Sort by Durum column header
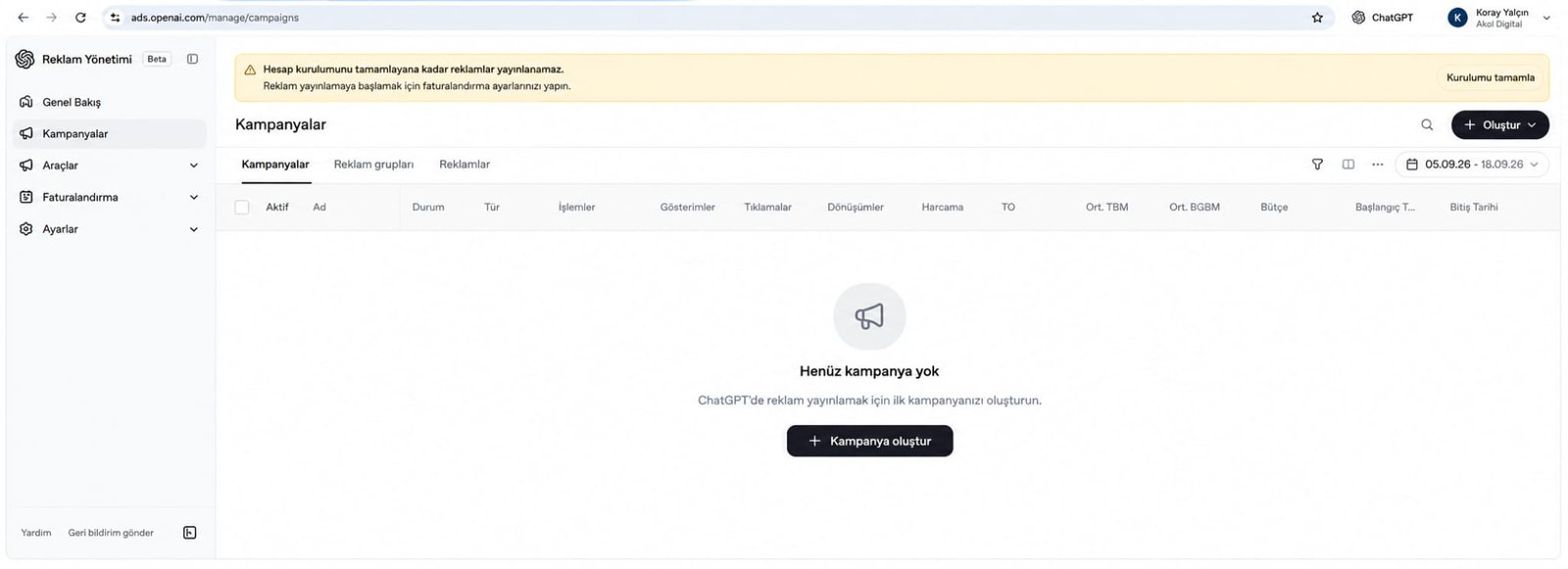The width and height of the screenshot is (1568, 569). (x=428, y=207)
